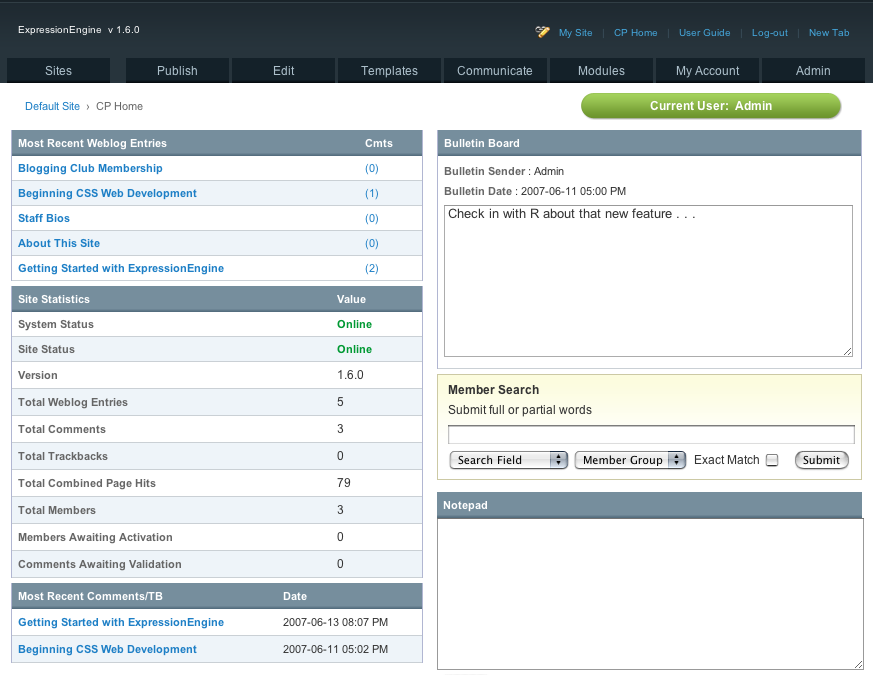Click the Members Awaiting Activation label
This screenshot has height=675, width=873.
click(95, 537)
